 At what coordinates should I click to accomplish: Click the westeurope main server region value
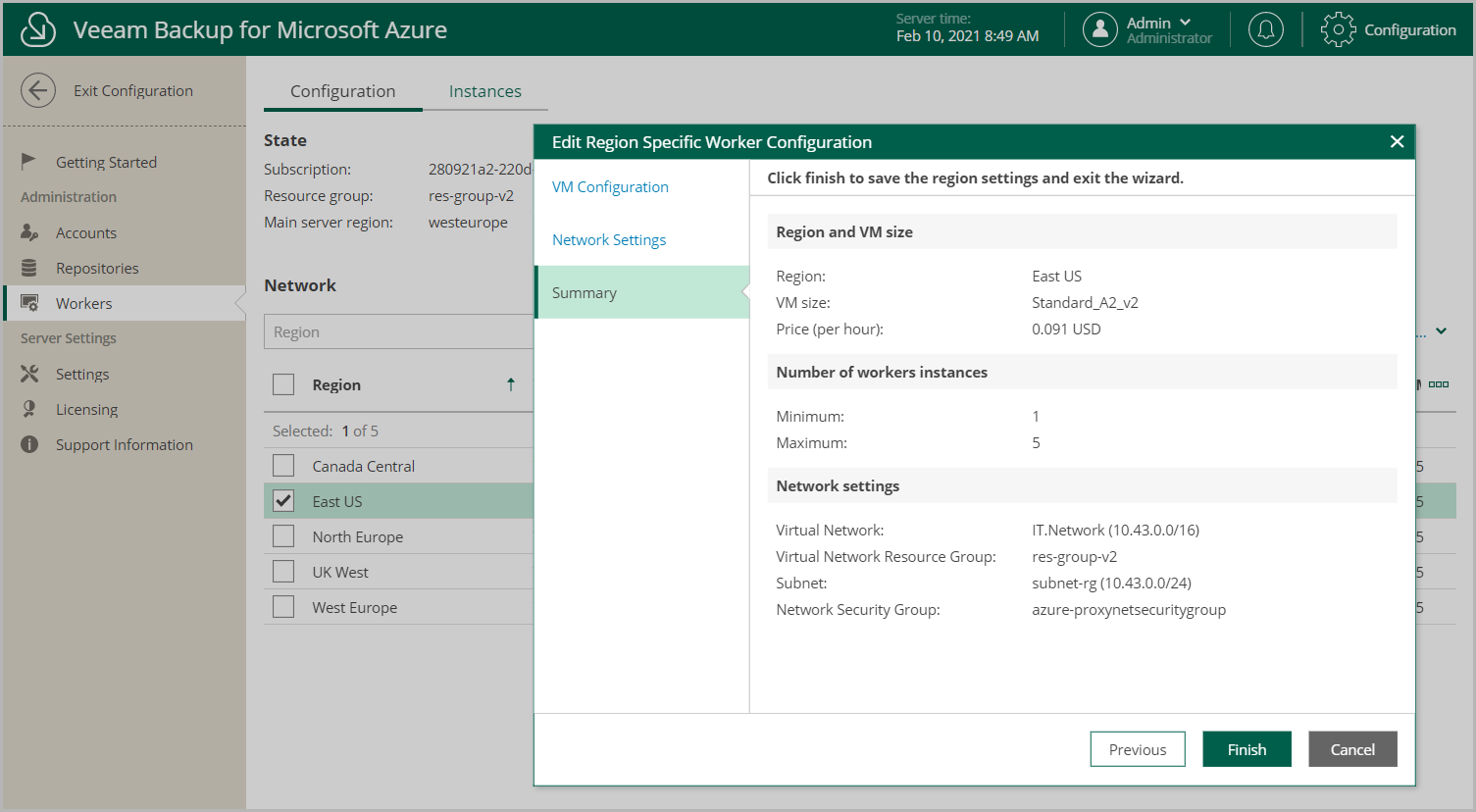[468, 222]
